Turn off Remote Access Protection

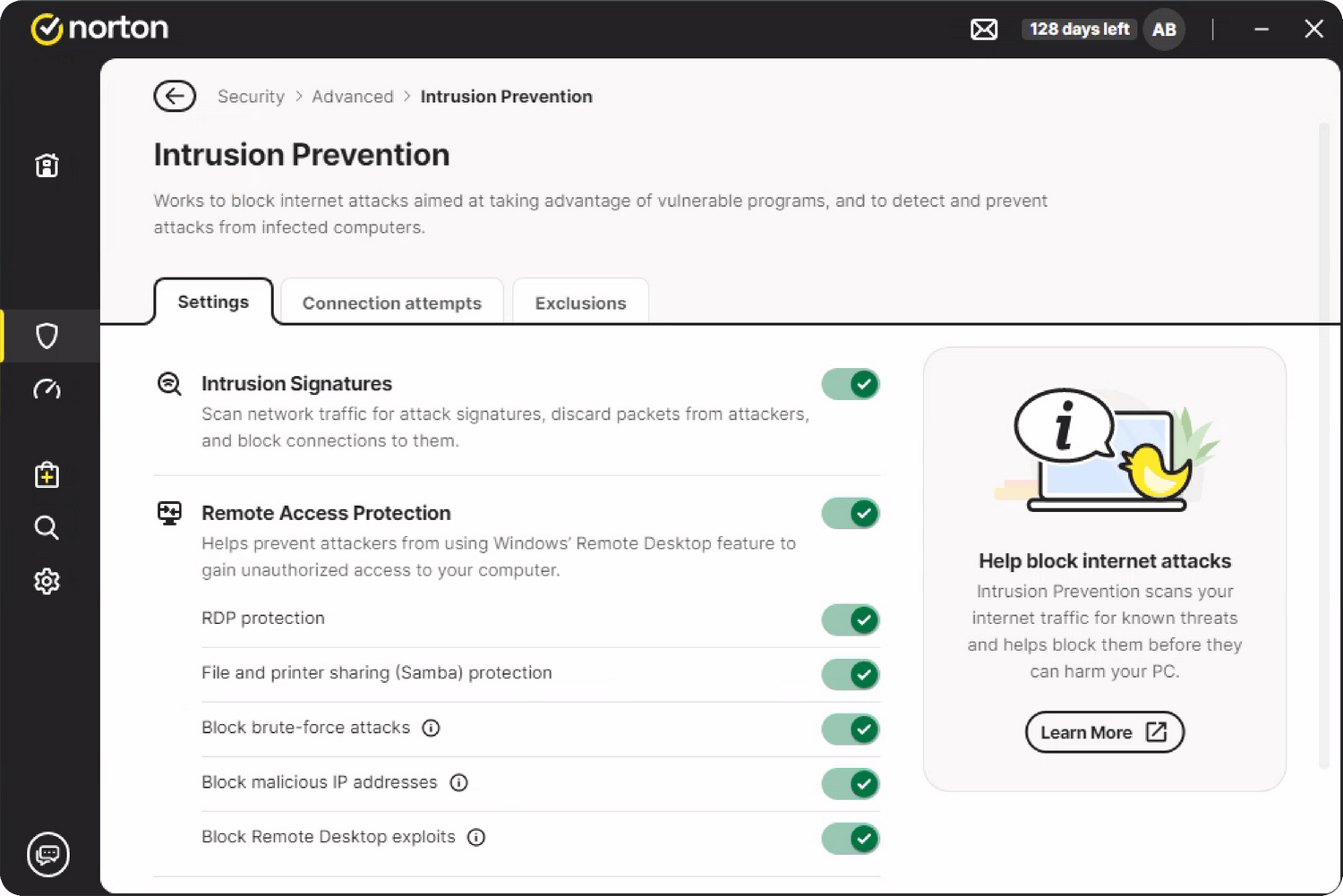click(x=851, y=514)
